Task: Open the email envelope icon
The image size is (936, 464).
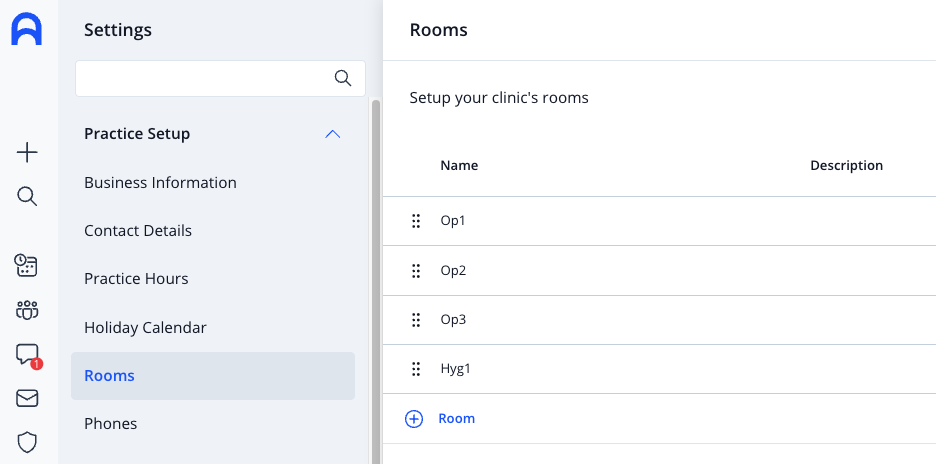Action: tap(27, 398)
